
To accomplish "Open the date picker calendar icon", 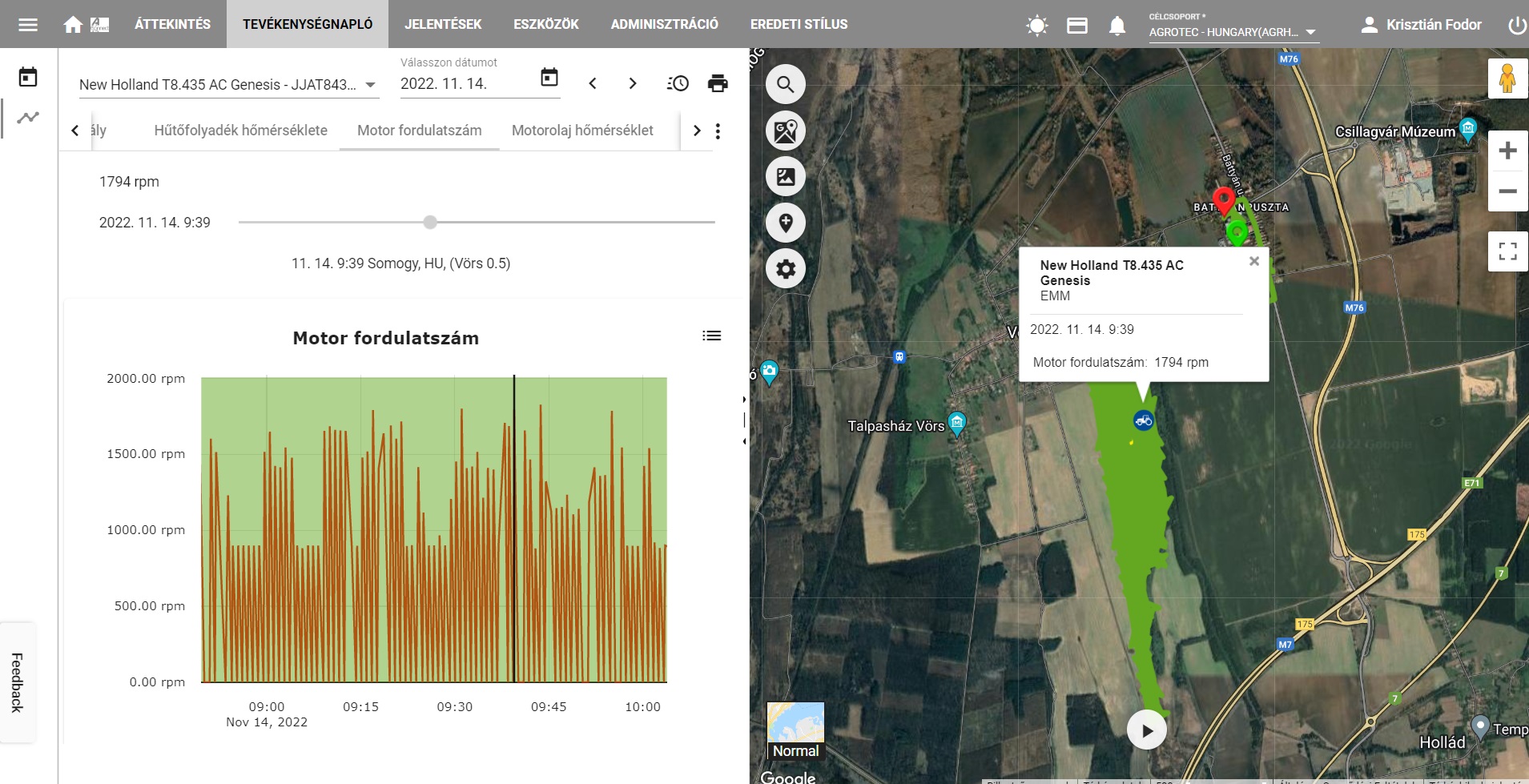I will (x=549, y=78).
